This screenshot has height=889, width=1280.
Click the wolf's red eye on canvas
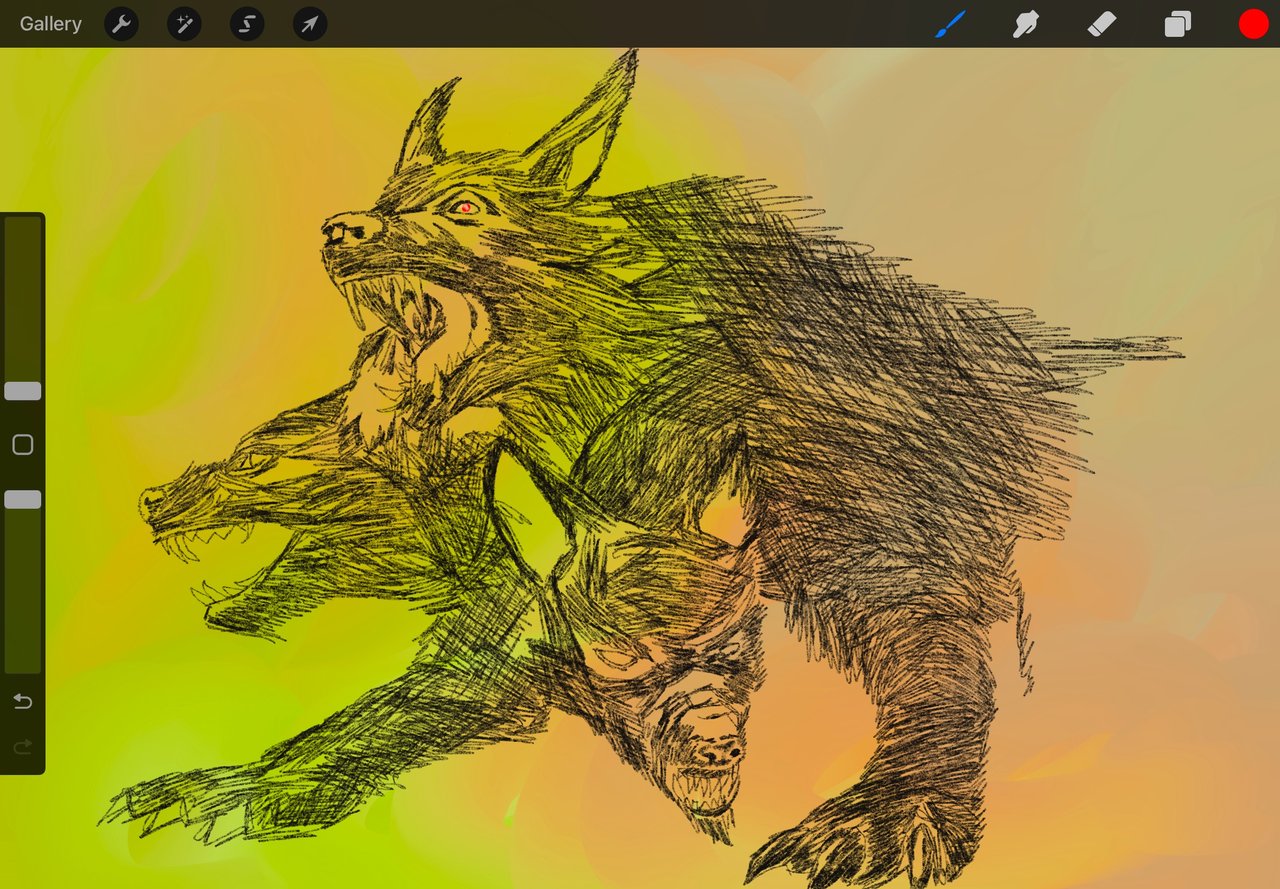(x=465, y=207)
